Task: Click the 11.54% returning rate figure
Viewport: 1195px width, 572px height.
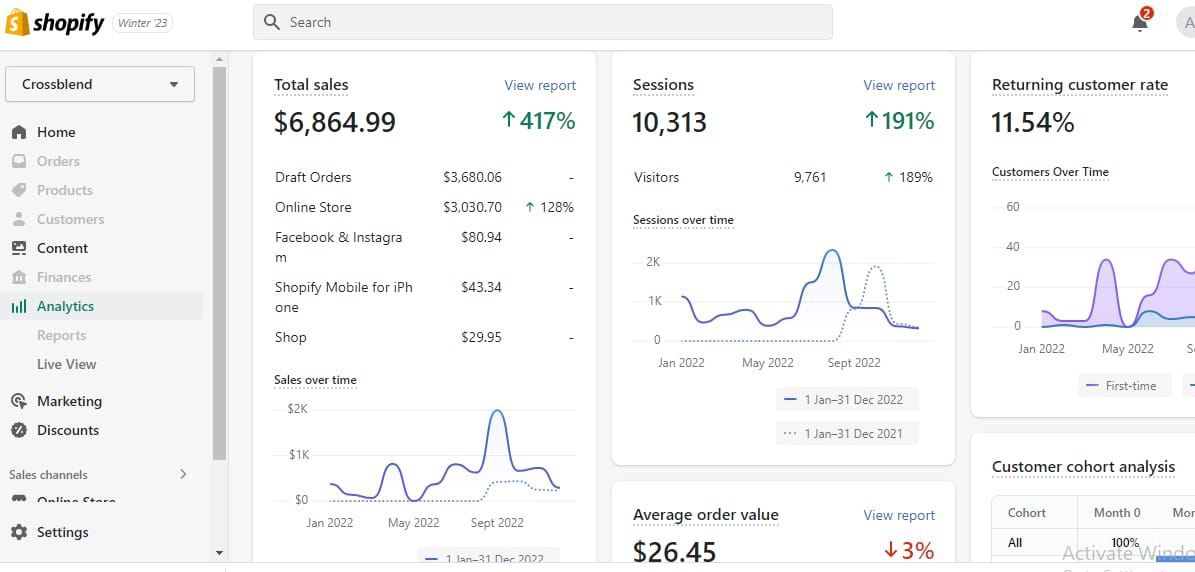Action: click(1033, 122)
